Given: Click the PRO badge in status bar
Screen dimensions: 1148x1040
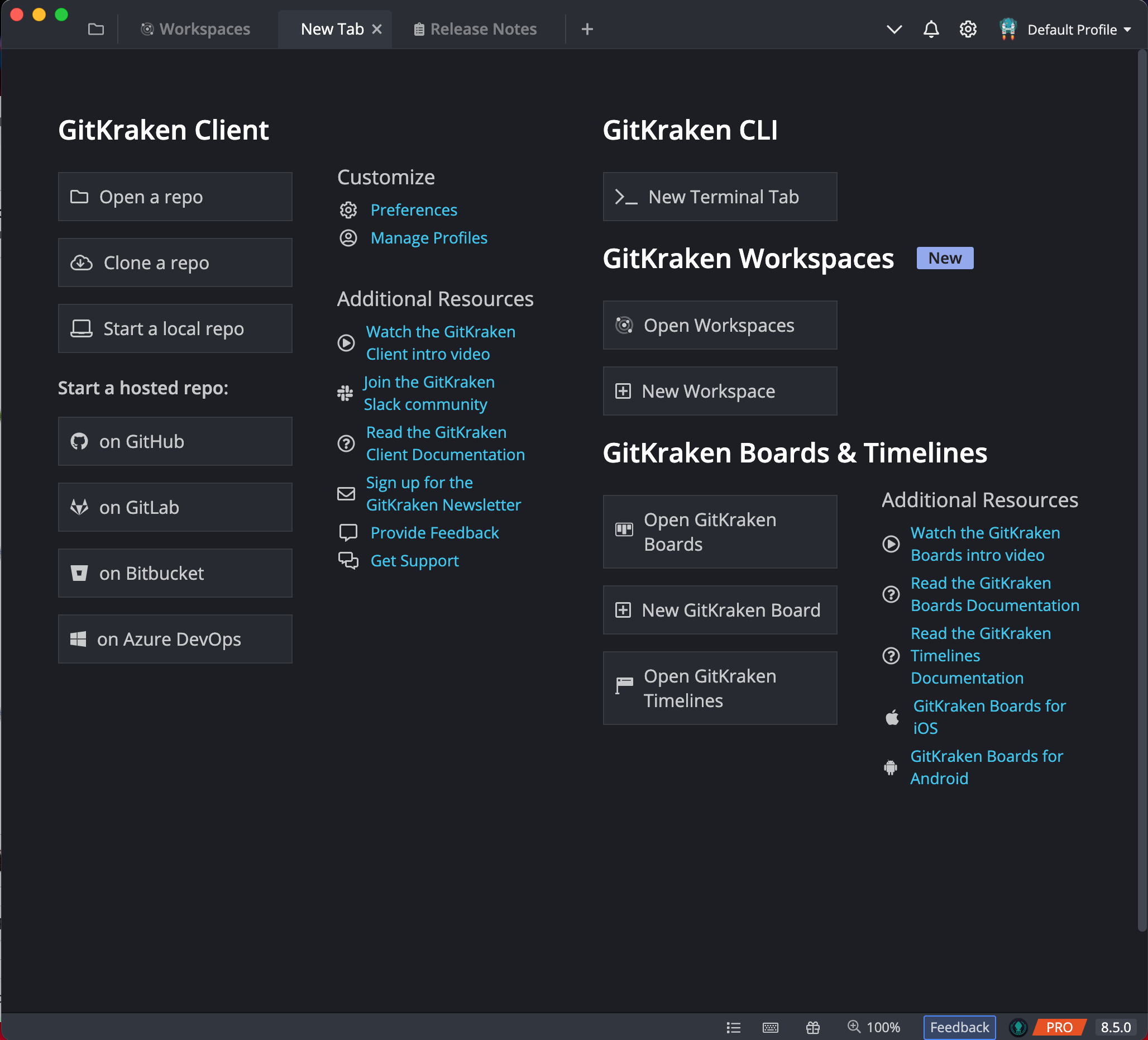Looking at the screenshot, I should [1059, 1027].
